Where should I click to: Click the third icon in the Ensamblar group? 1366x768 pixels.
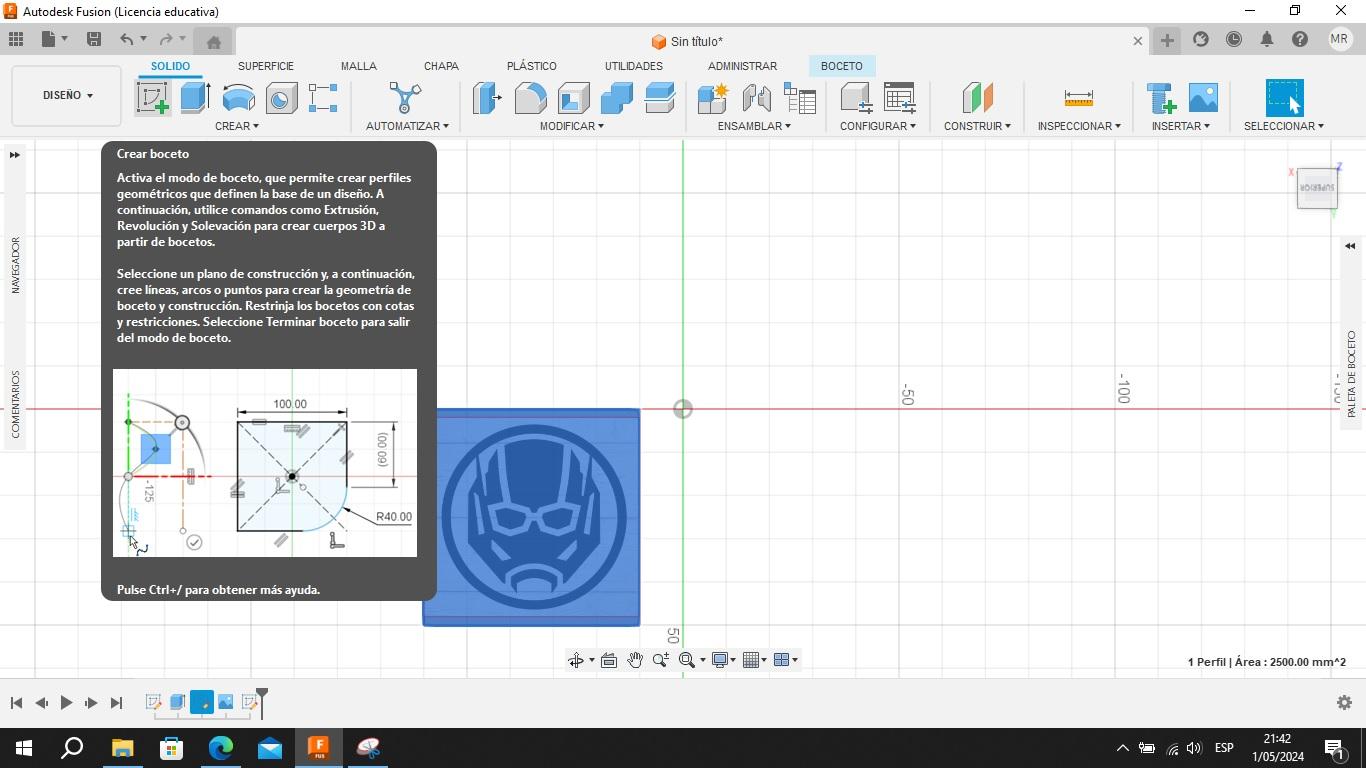coord(799,98)
